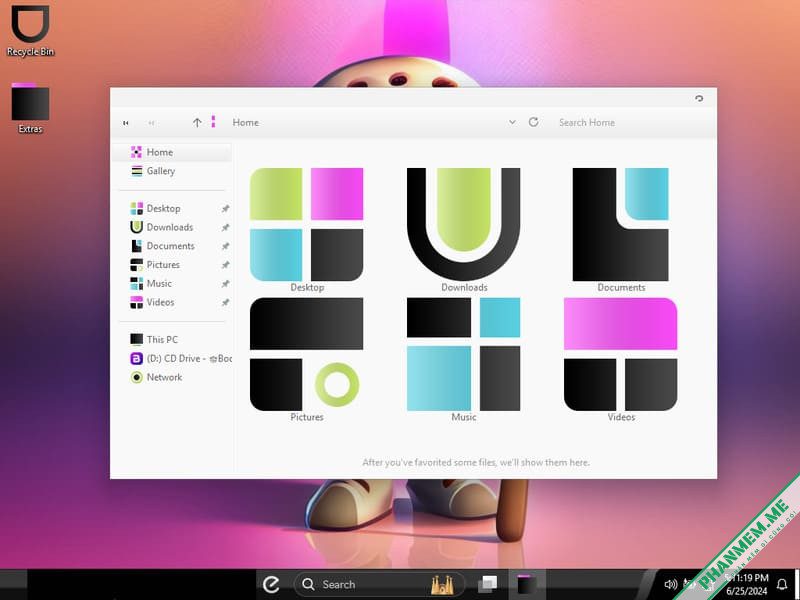Unpin Documents using its pin icon
This screenshot has height=600, width=800.
tap(225, 246)
